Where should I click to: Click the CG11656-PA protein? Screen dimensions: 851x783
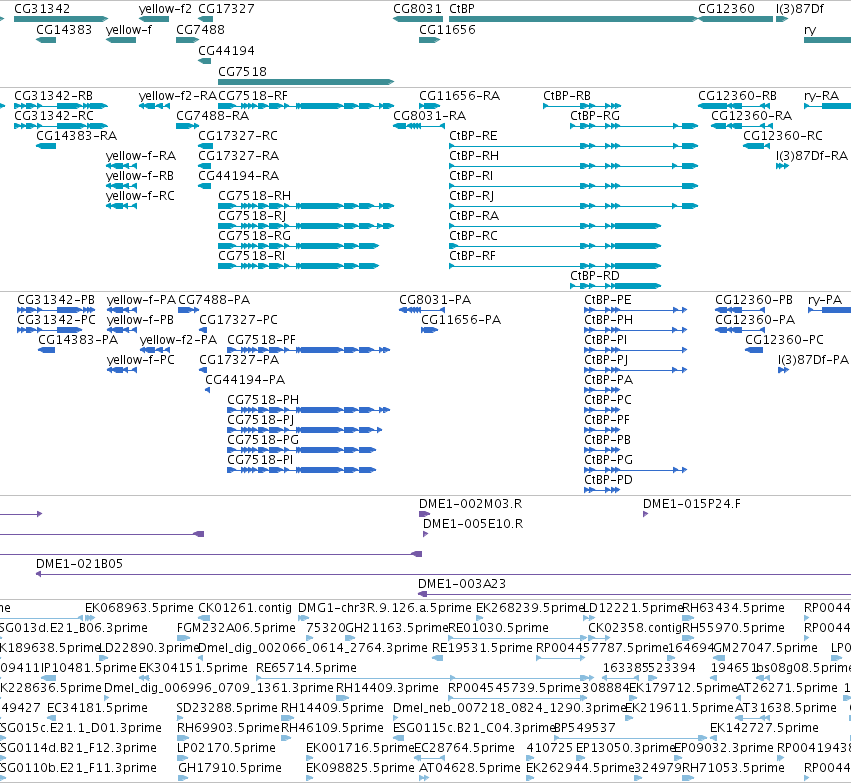tap(429, 330)
